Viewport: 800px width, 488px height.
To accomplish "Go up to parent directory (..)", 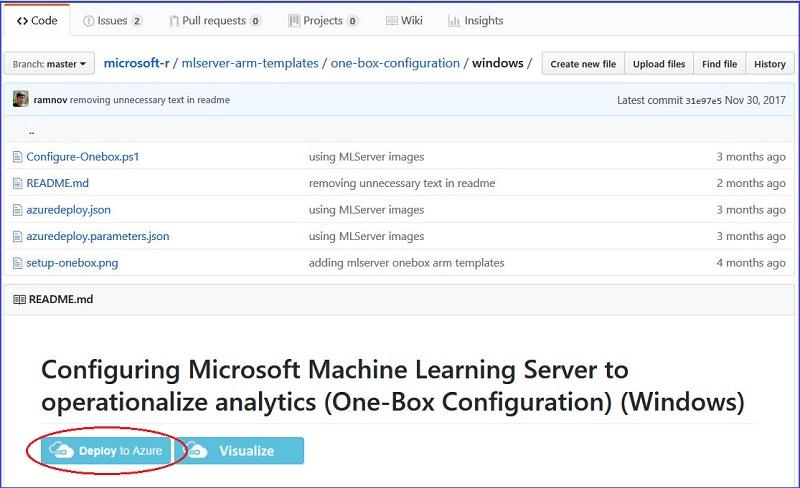I will click(x=32, y=132).
